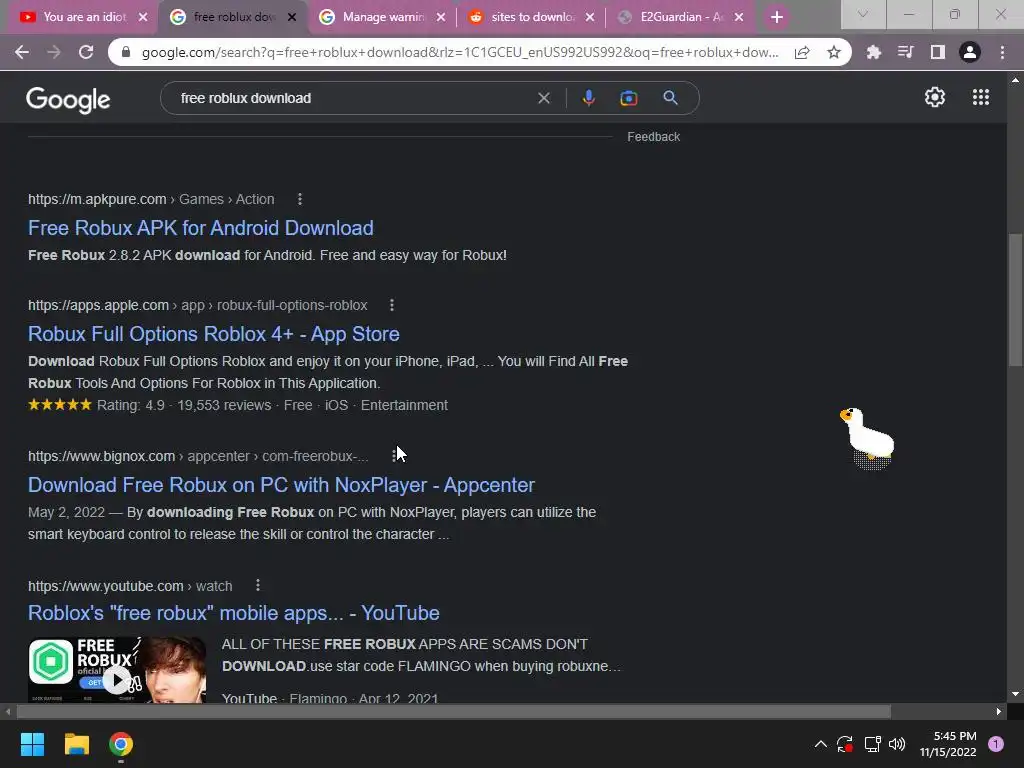1024x768 pixels.
Task: Go to Google home via logo
Action: tap(68, 99)
